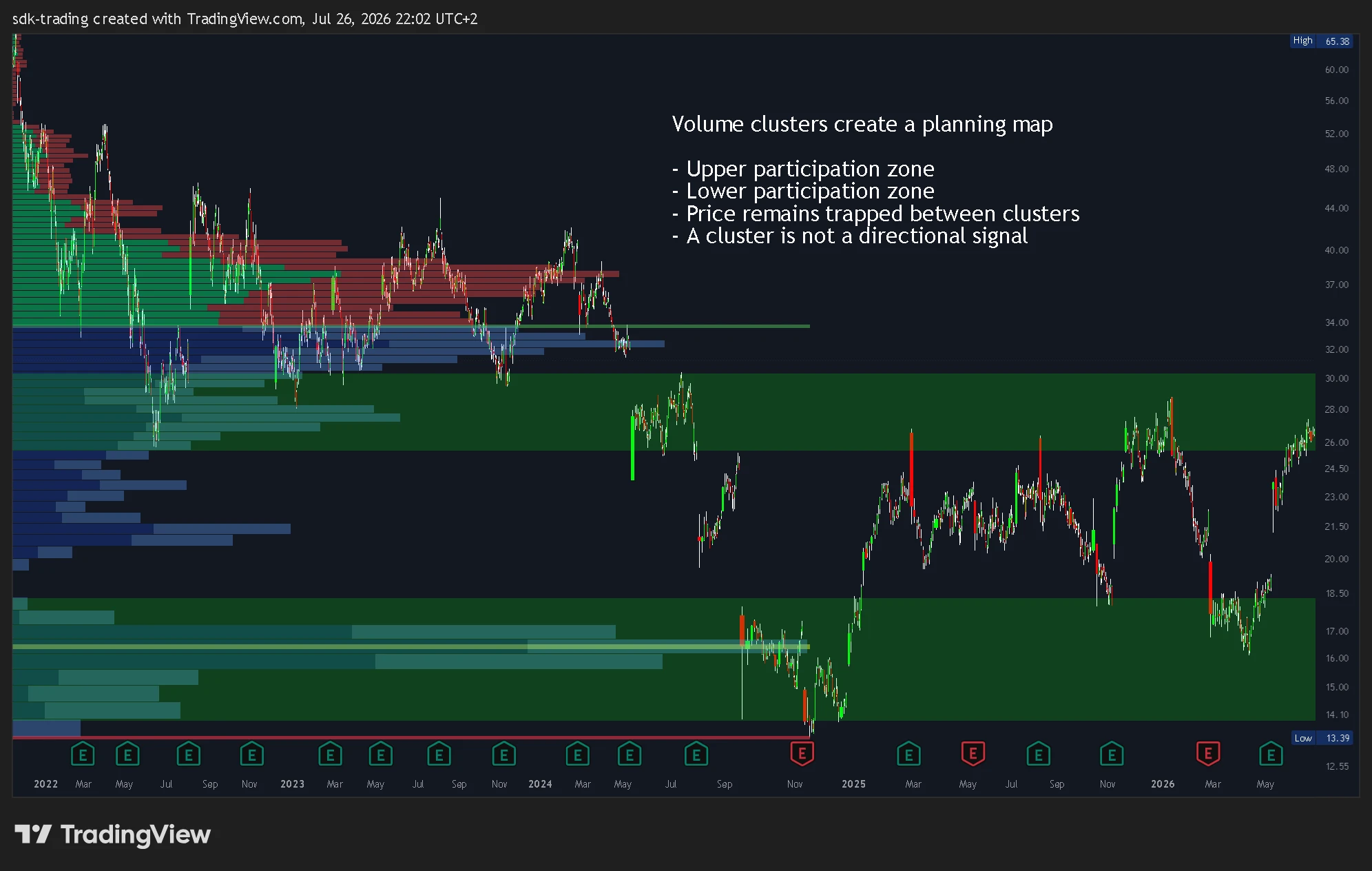The height and width of the screenshot is (871, 1372).
Task: Click the 17.00 price axis label
Action: click(x=1336, y=631)
